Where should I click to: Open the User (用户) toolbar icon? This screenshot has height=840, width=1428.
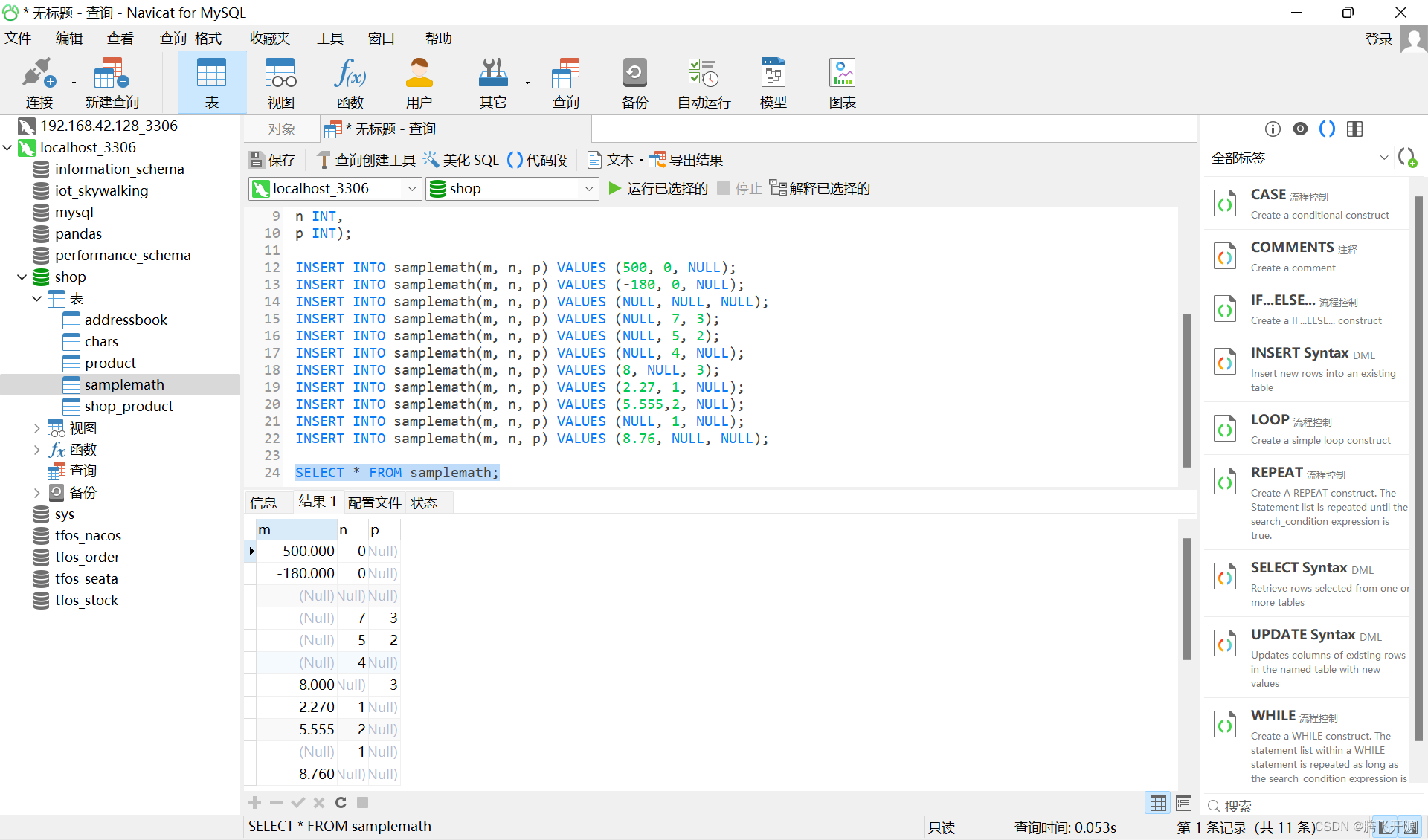(x=419, y=83)
